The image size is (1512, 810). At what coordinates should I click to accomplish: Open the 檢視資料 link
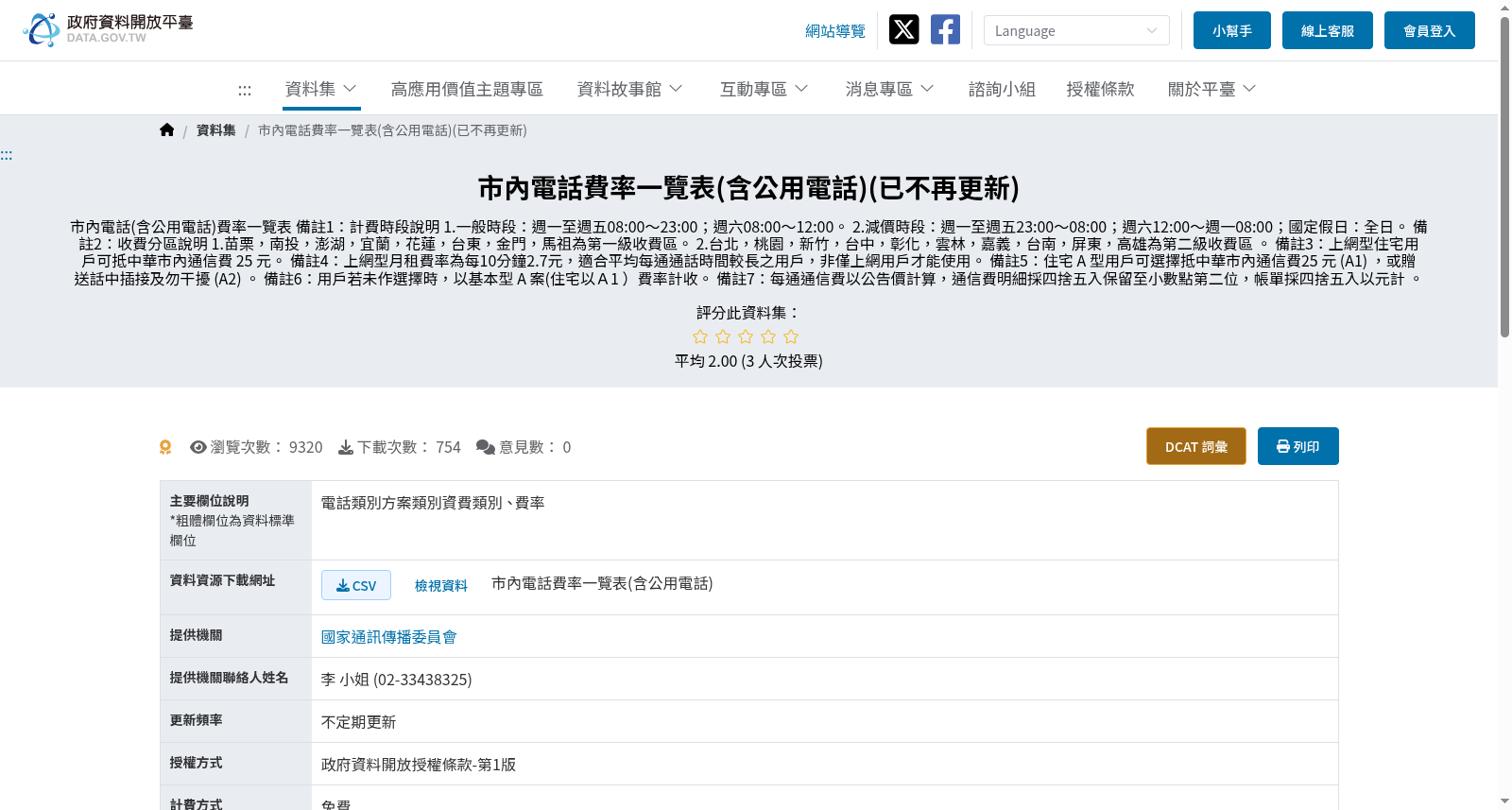[441, 586]
